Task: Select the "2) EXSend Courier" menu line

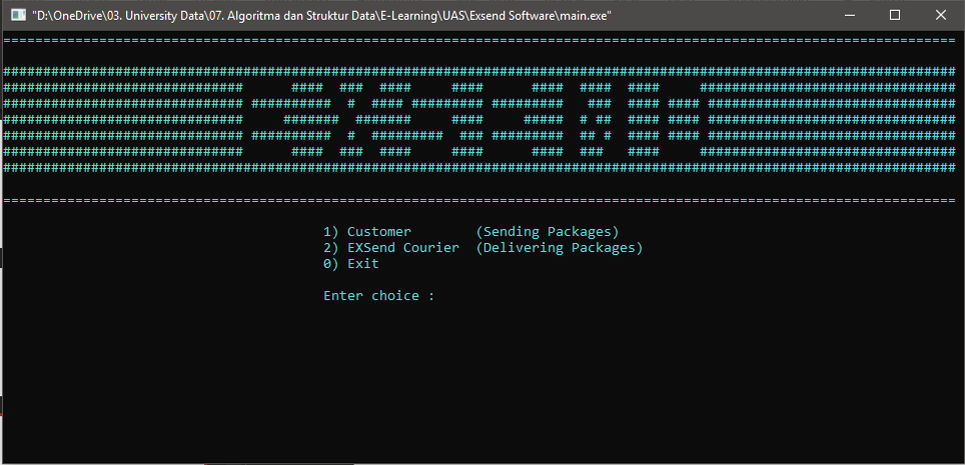Action: pyautogui.click(x=391, y=247)
